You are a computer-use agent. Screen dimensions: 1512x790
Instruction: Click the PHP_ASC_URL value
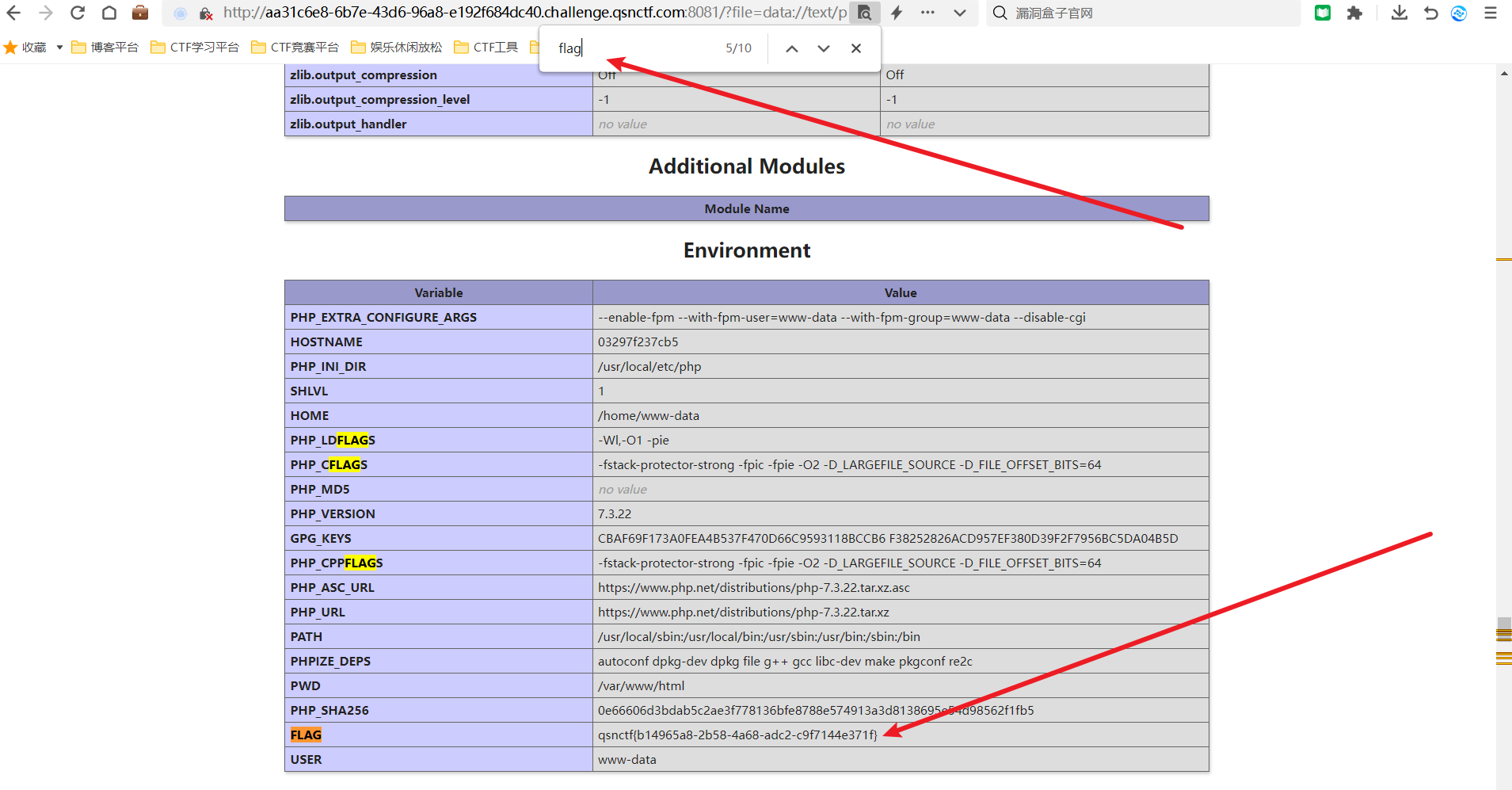click(x=754, y=587)
